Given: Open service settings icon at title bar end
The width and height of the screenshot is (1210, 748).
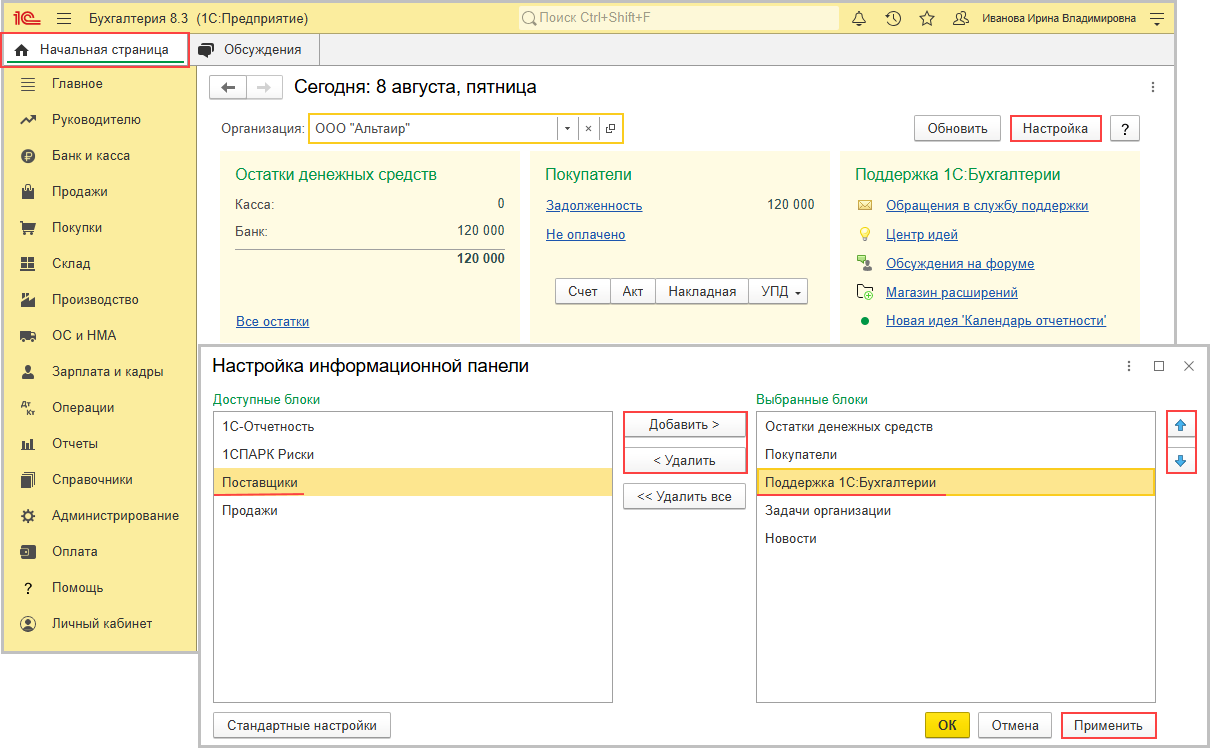Looking at the screenshot, I should point(1157,19).
